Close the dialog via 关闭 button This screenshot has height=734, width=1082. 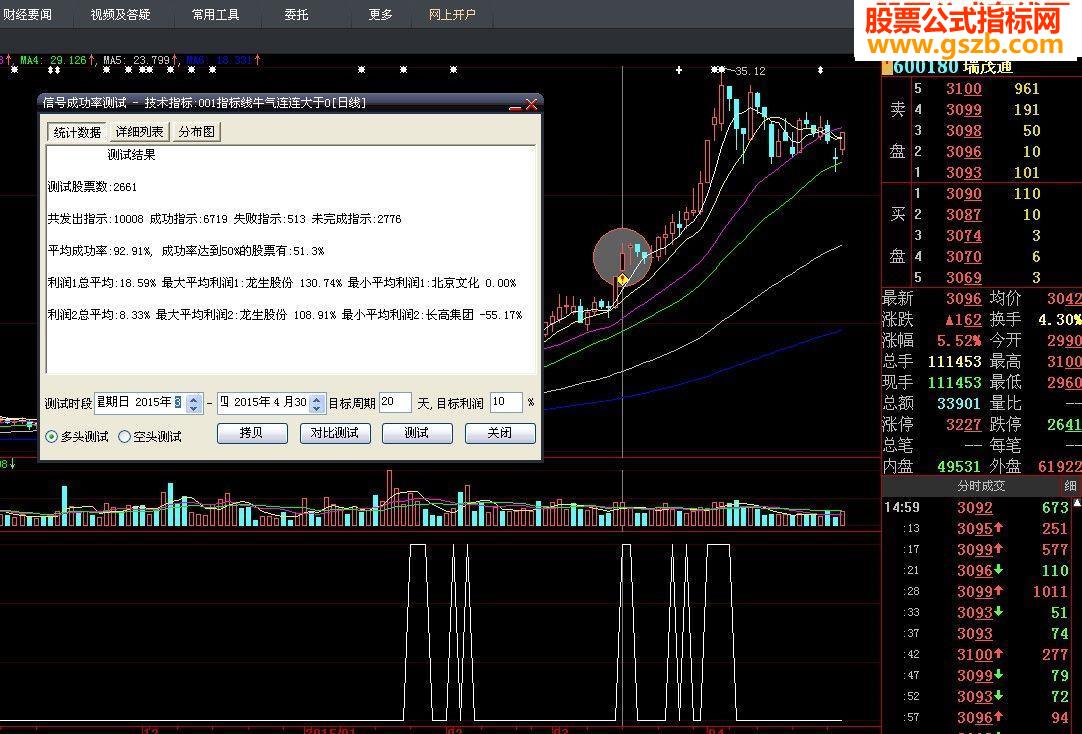tap(501, 433)
